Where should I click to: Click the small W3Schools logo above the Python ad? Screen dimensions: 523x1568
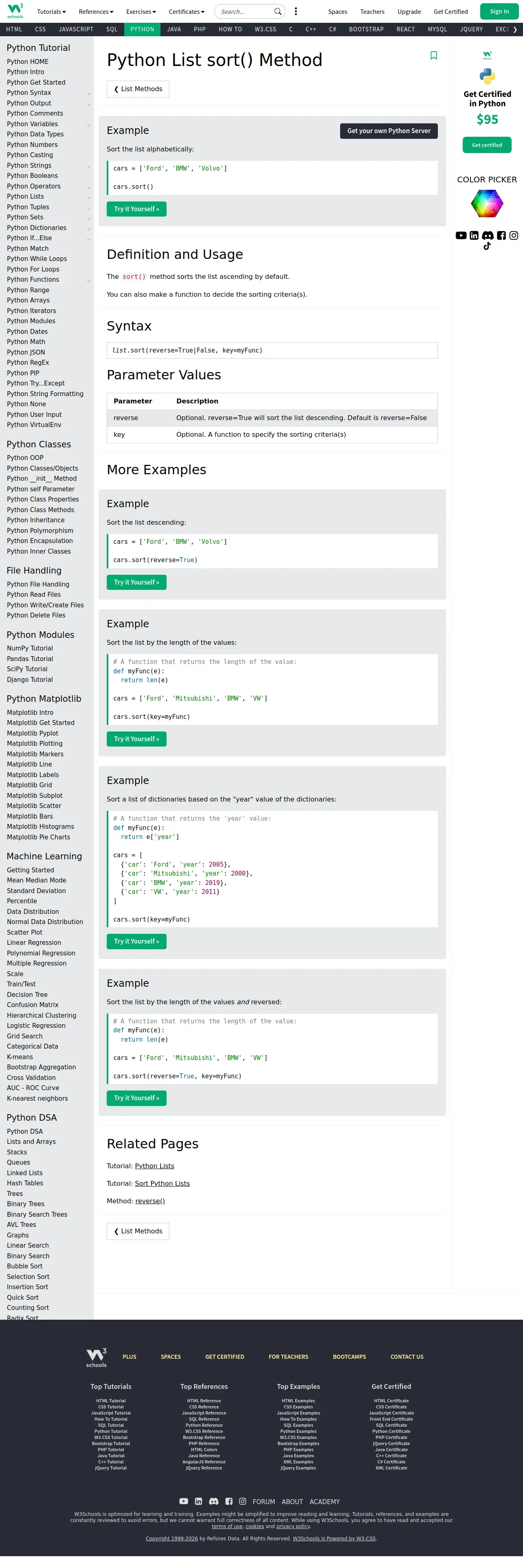487,55
